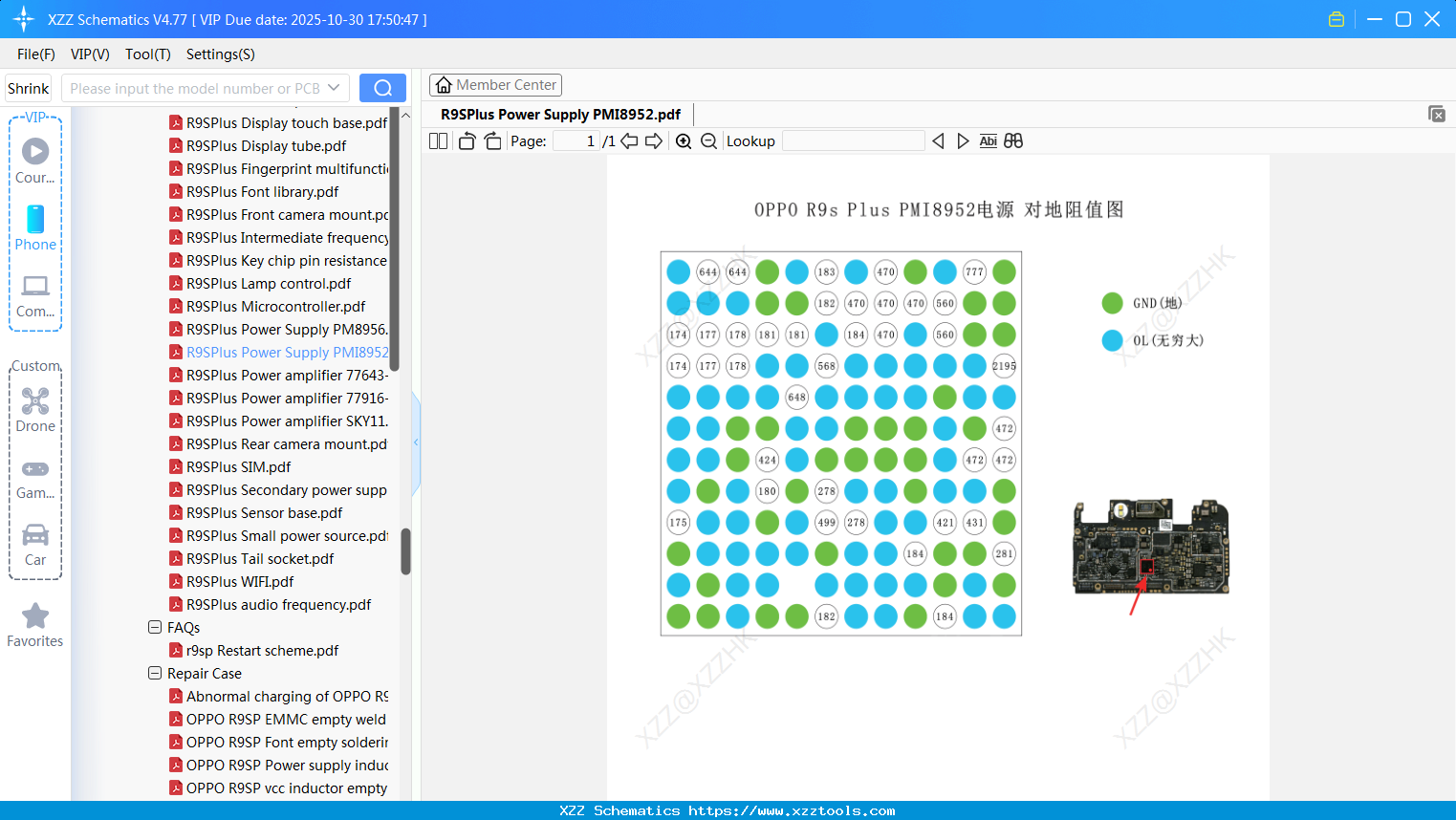Image resolution: width=1456 pixels, height=820 pixels.
Task: Click the Page number field
Action: [576, 140]
